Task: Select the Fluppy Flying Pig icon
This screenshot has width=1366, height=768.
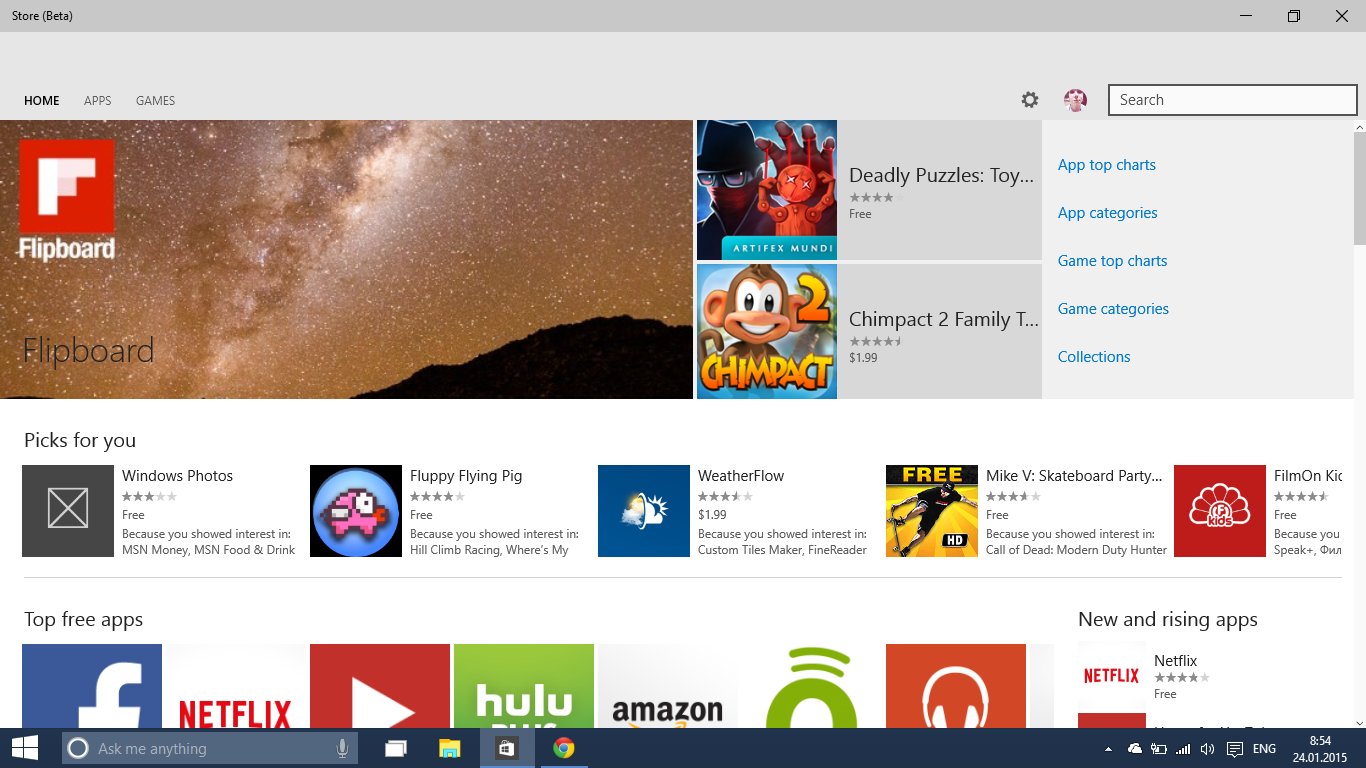Action: 356,511
